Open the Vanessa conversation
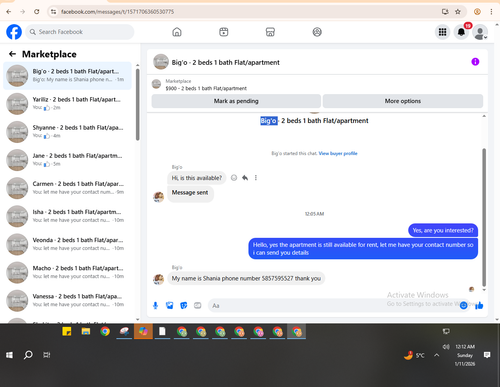Viewport: 500px width, 387px height. (x=67, y=300)
